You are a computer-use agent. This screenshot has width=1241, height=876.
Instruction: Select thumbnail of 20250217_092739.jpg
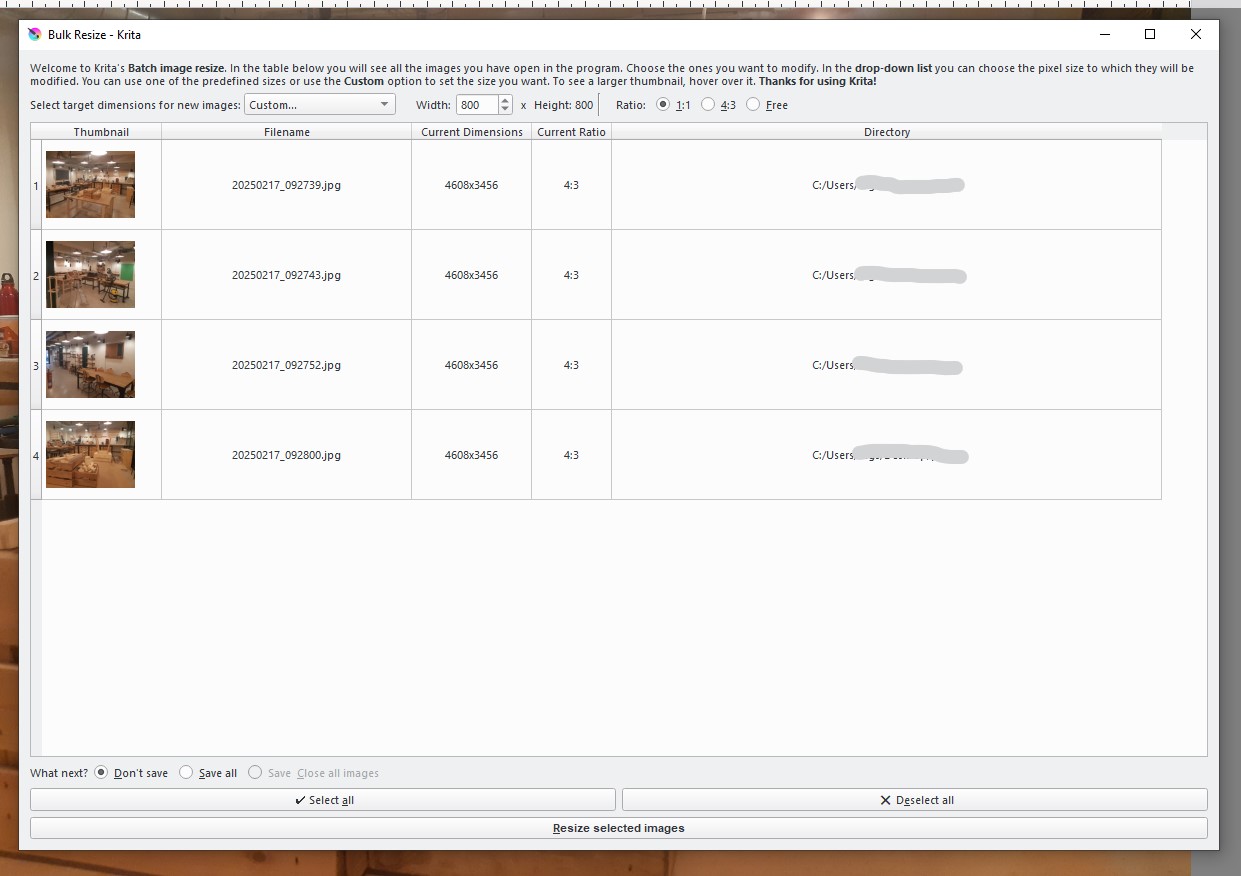click(x=90, y=185)
